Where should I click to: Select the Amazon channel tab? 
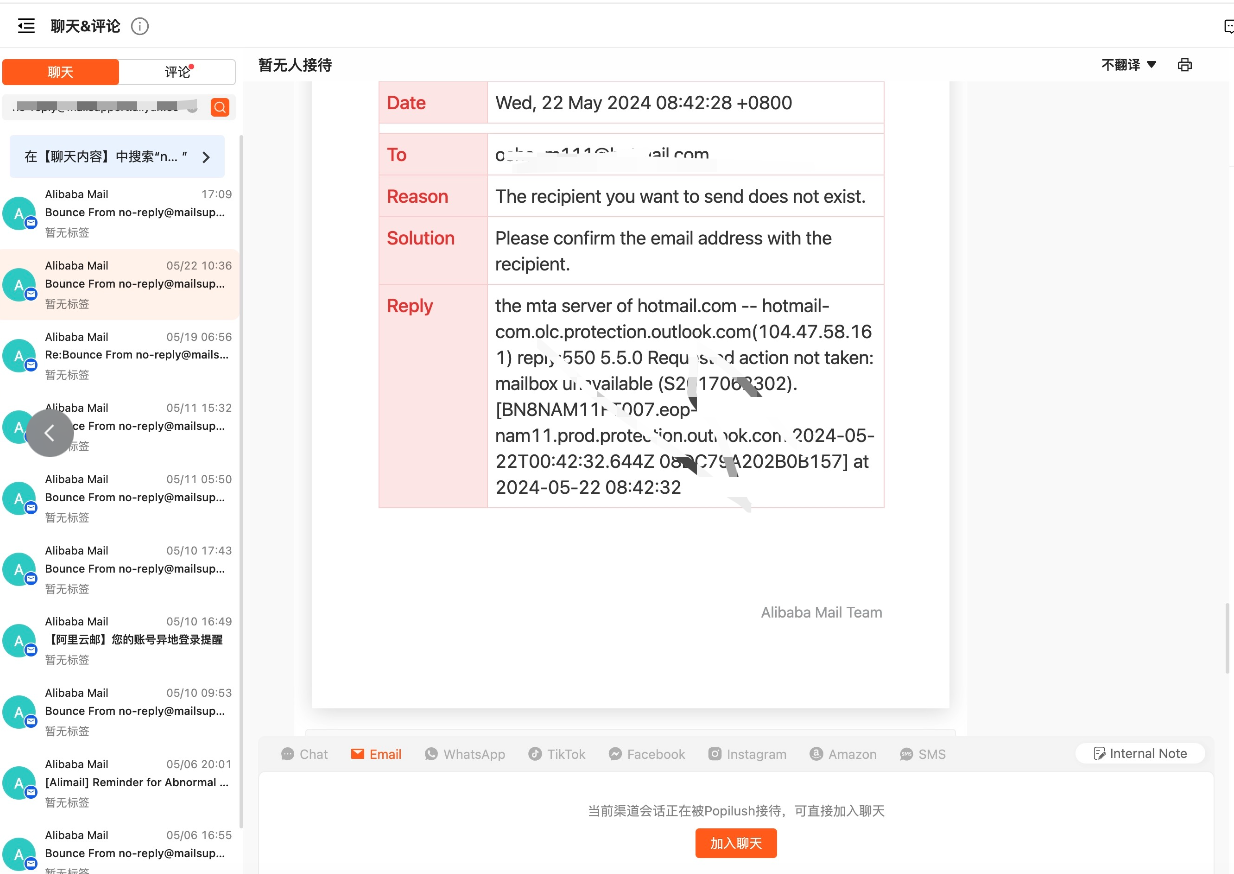click(843, 754)
